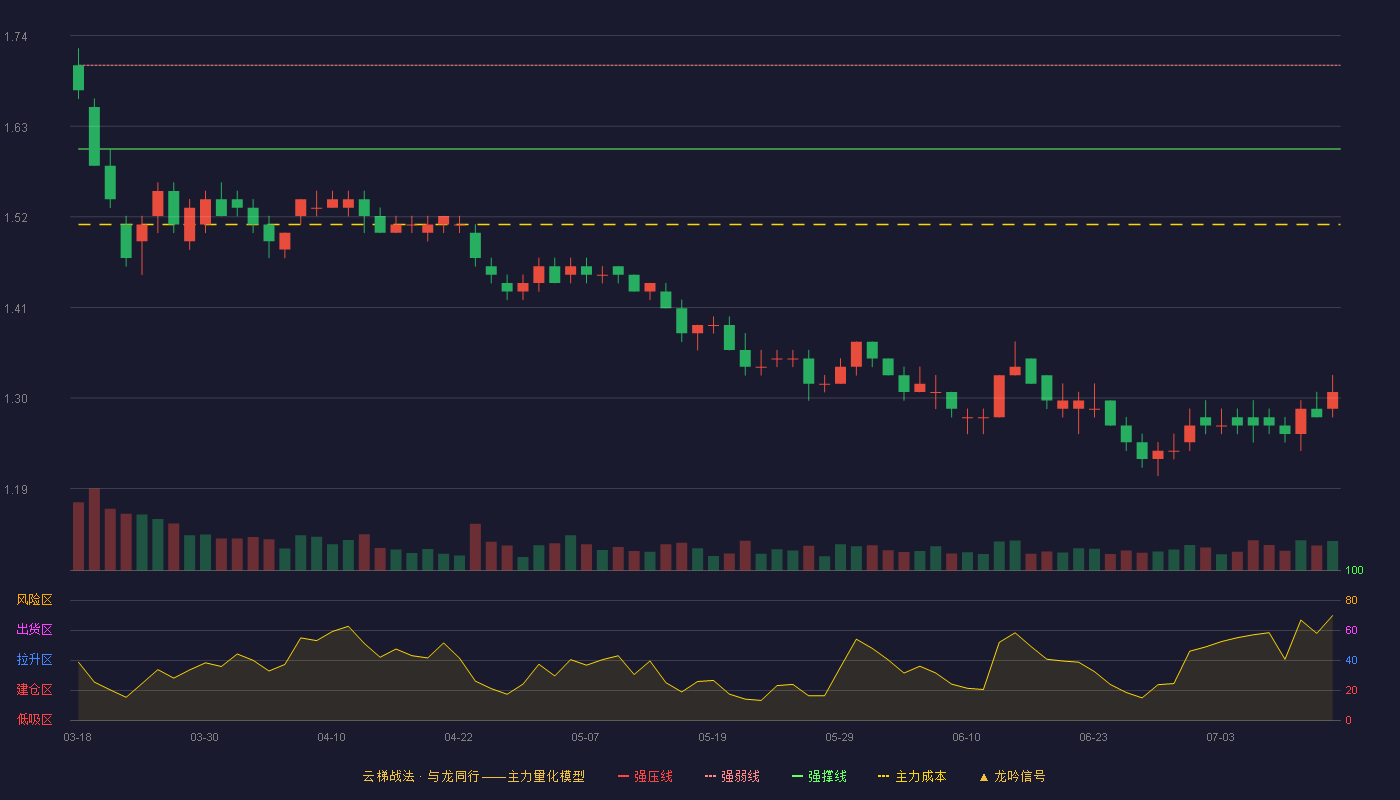Click the 04-22 date label

pos(458,737)
